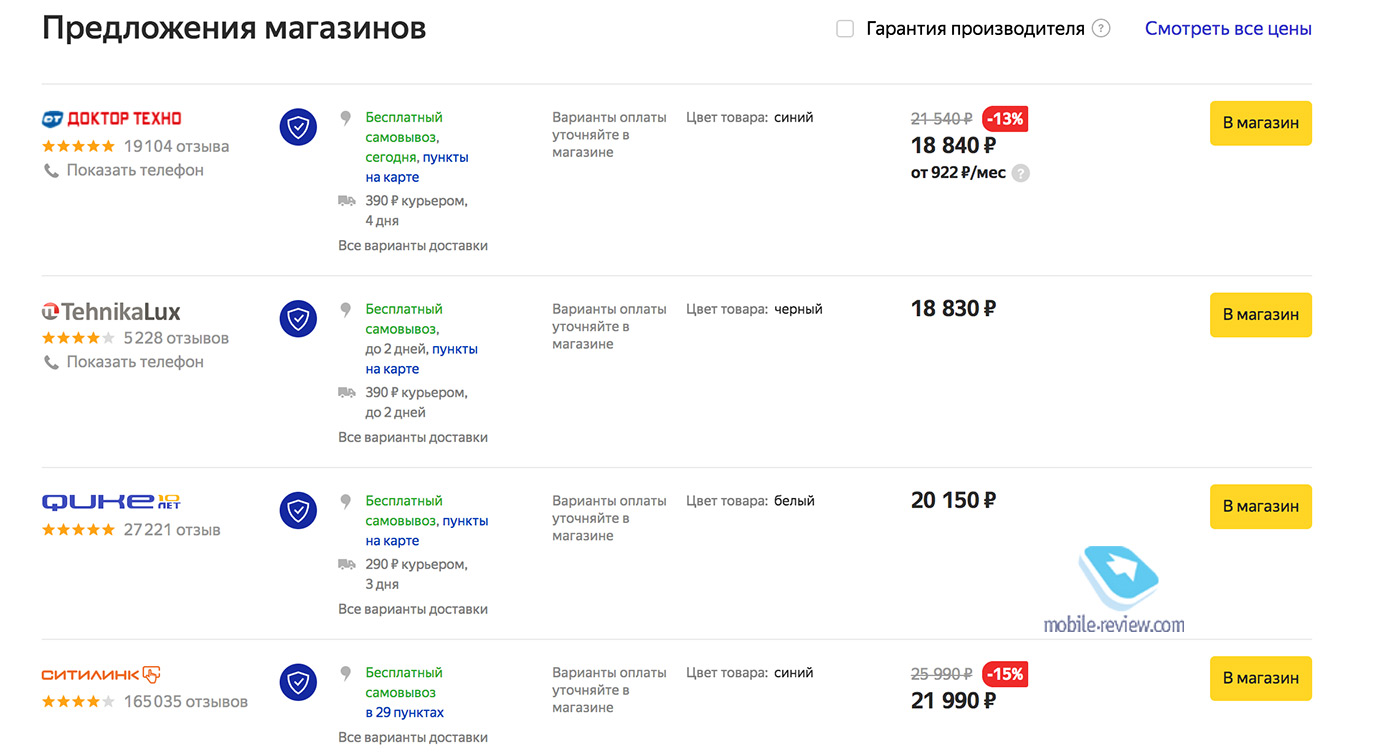Click the shield badge in TehnikaLux row

click(298, 319)
